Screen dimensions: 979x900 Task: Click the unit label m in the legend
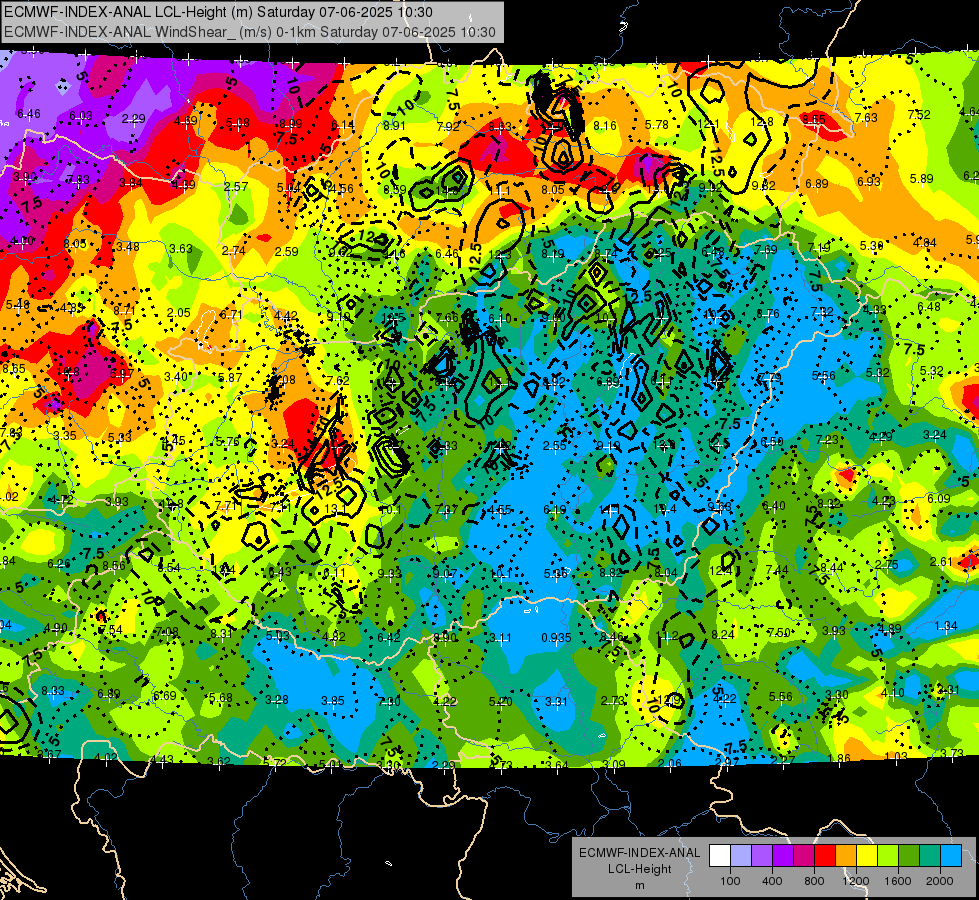click(x=639, y=885)
